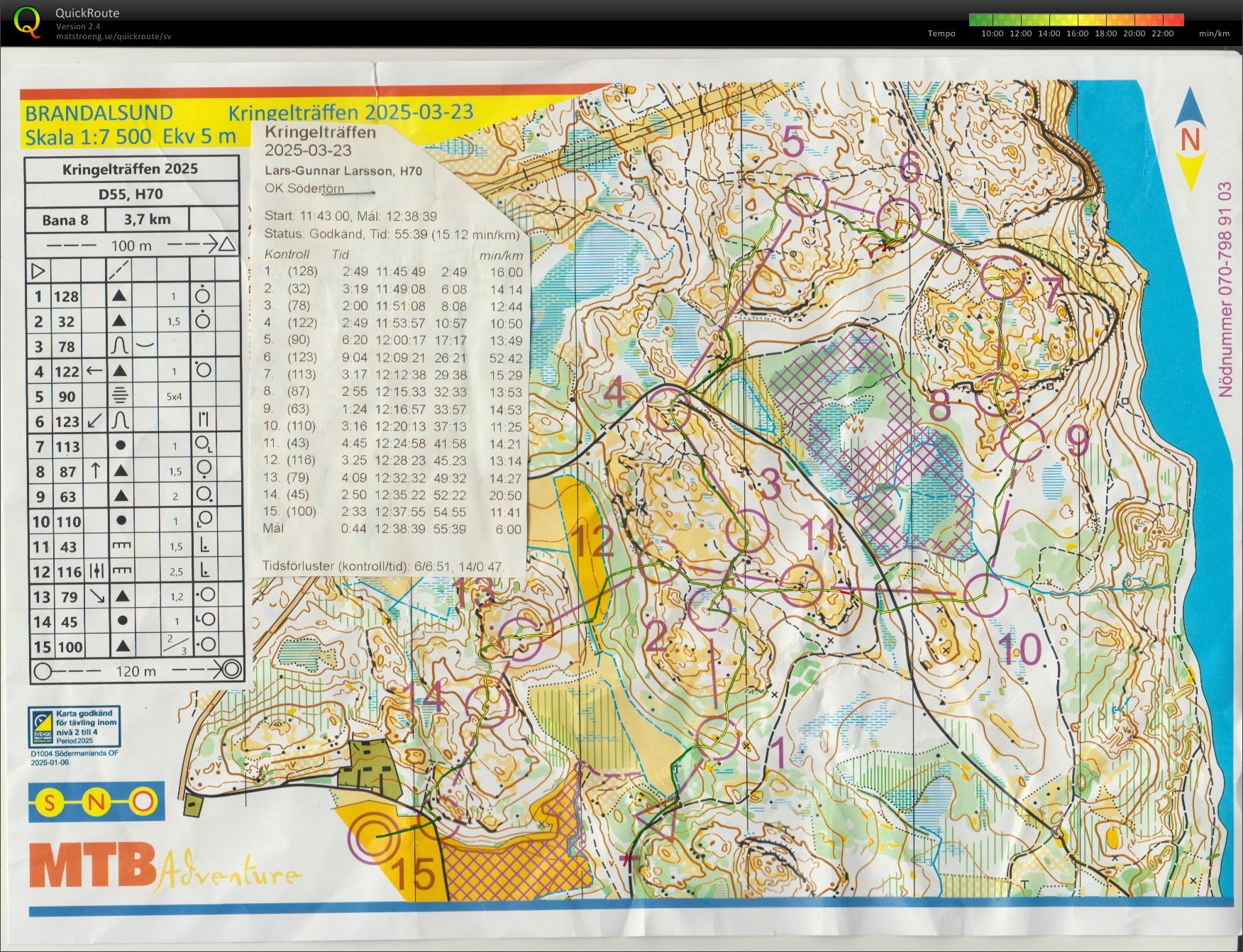Click the north arrow compass symbol
The image size is (1243, 952).
tap(1190, 139)
